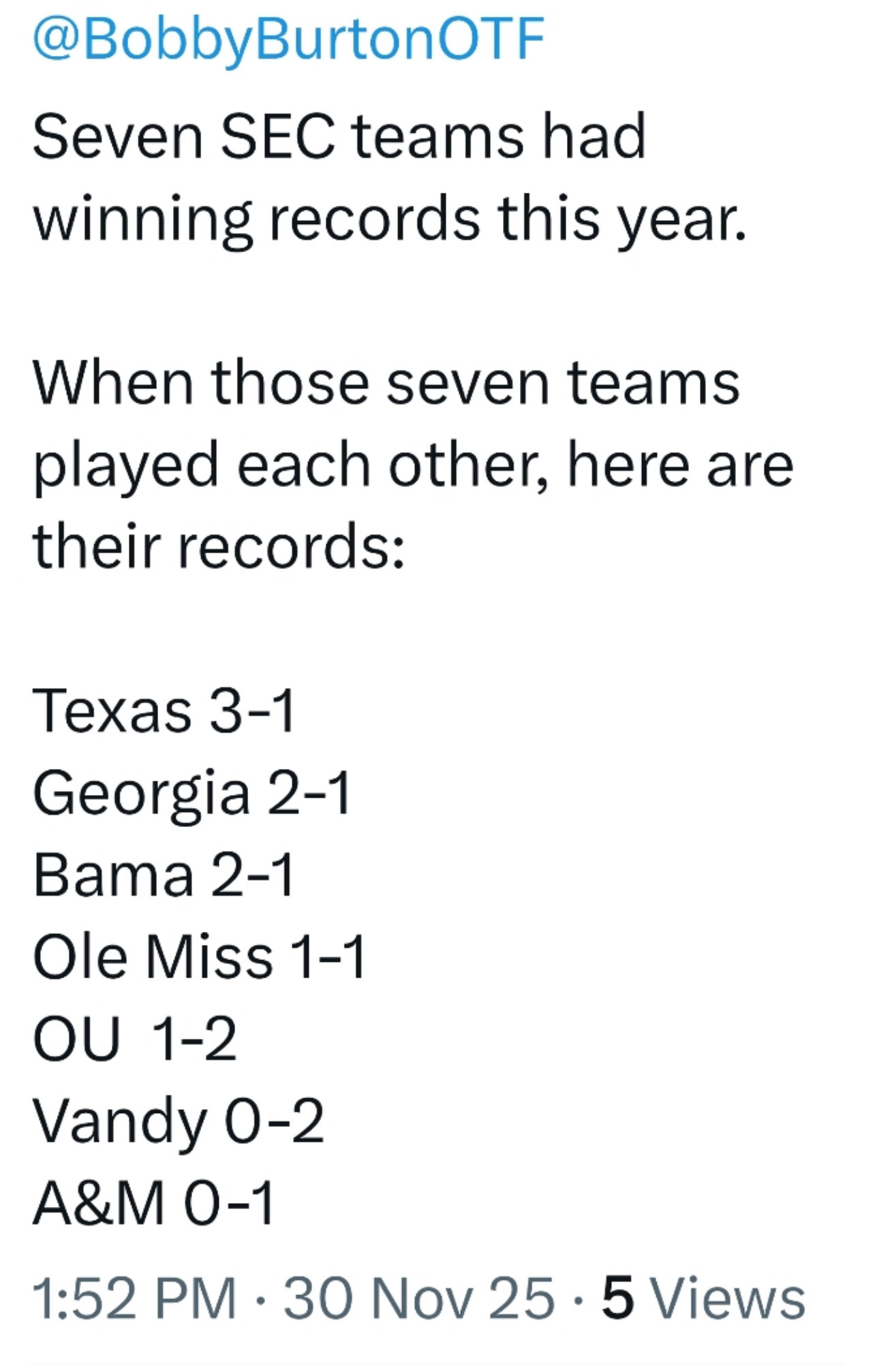Click the 1:52 PM timestamp
The width and height of the screenshot is (875, 1372).
pyautogui.click(x=134, y=1298)
